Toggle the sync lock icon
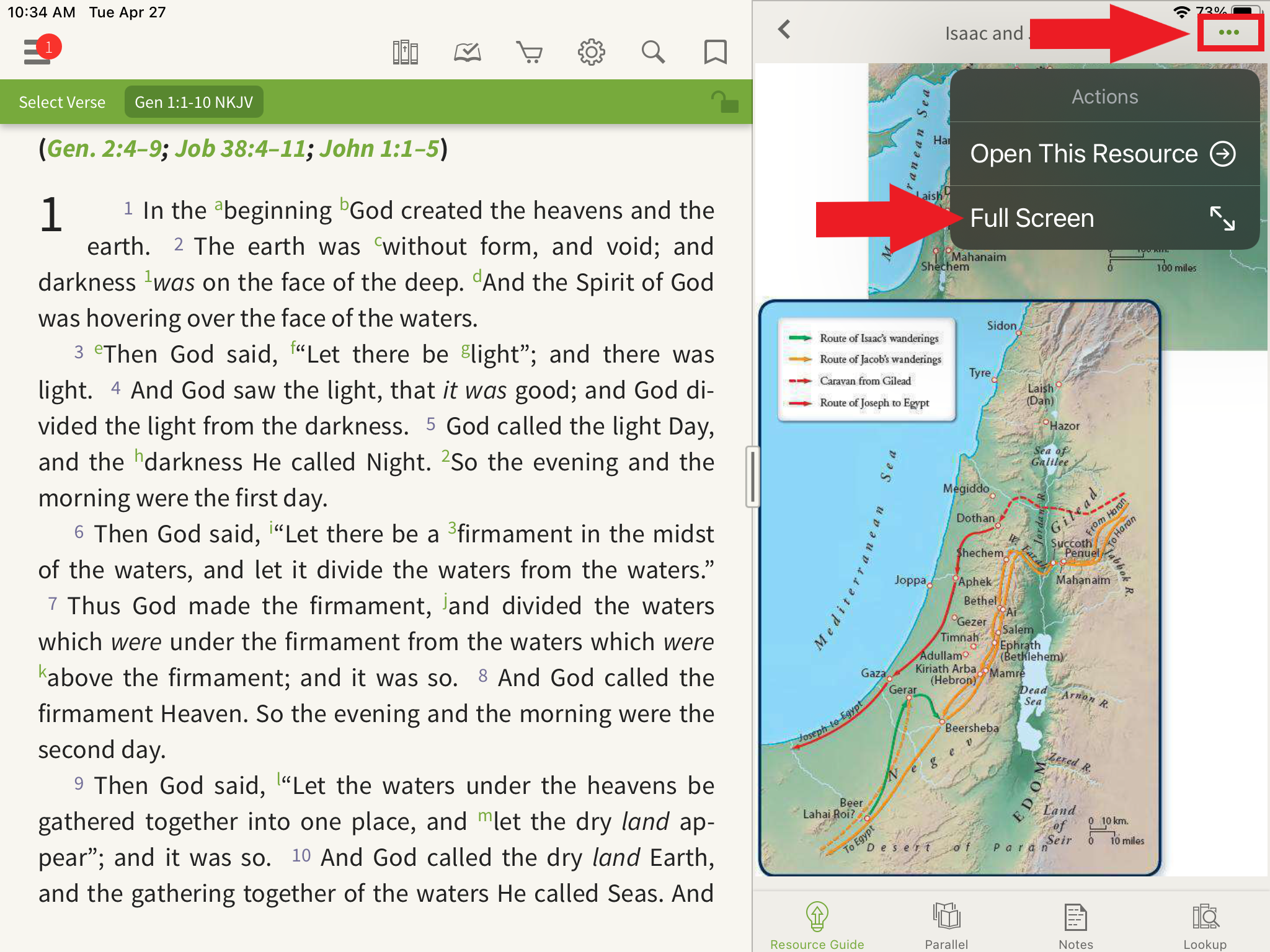Image resolution: width=1270 pixels, height=952 pixels. pyautogui.click(x=724, y=102)
